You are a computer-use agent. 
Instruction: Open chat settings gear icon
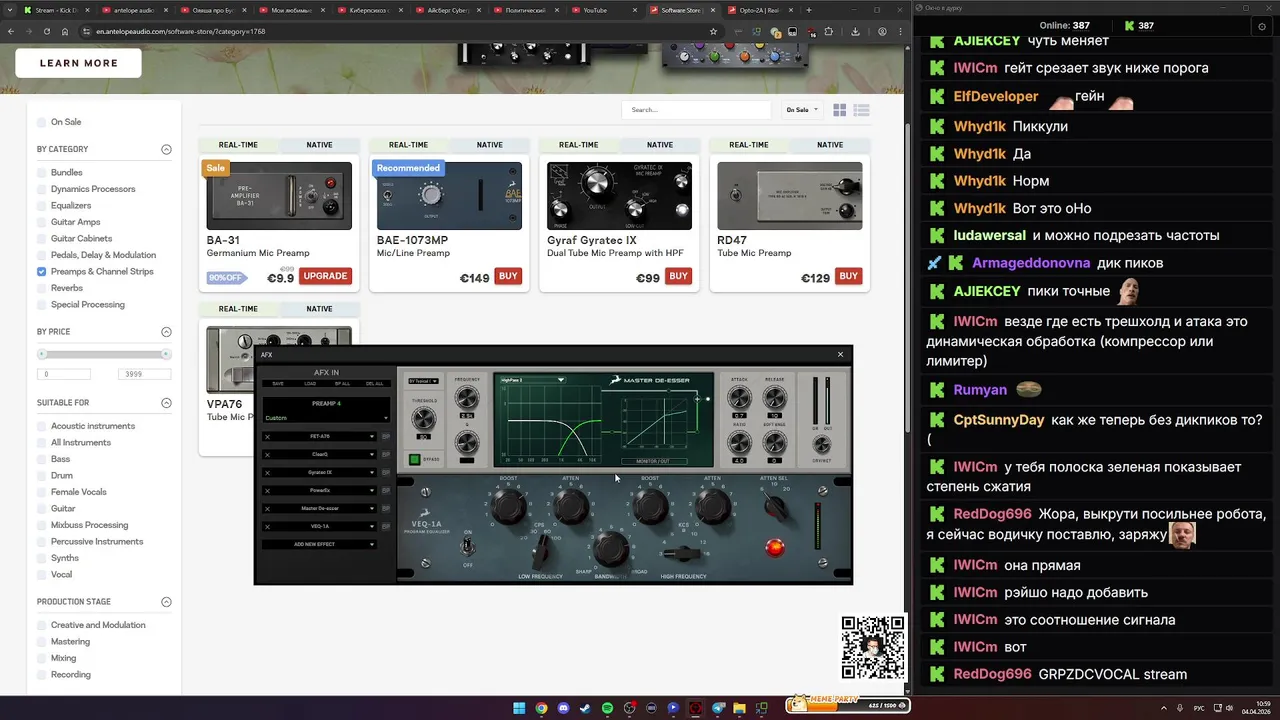(1262, 26)
